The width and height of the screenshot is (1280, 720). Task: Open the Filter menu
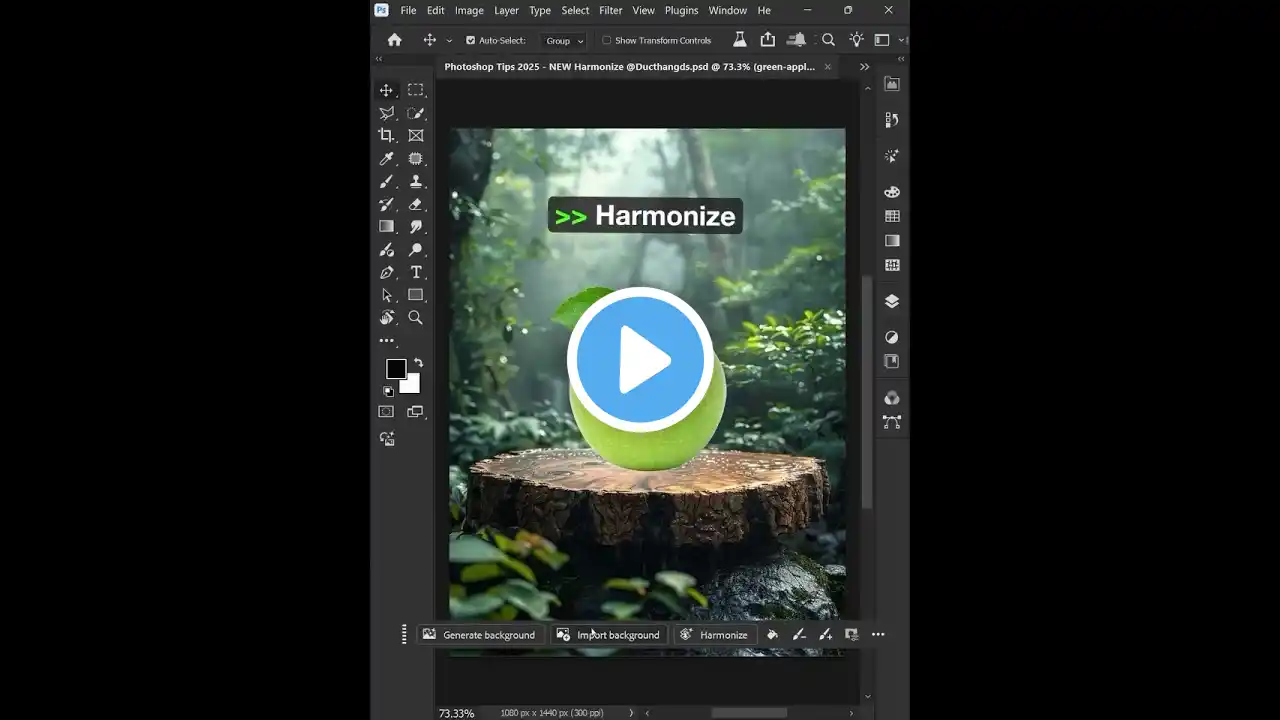click(610, 10)
